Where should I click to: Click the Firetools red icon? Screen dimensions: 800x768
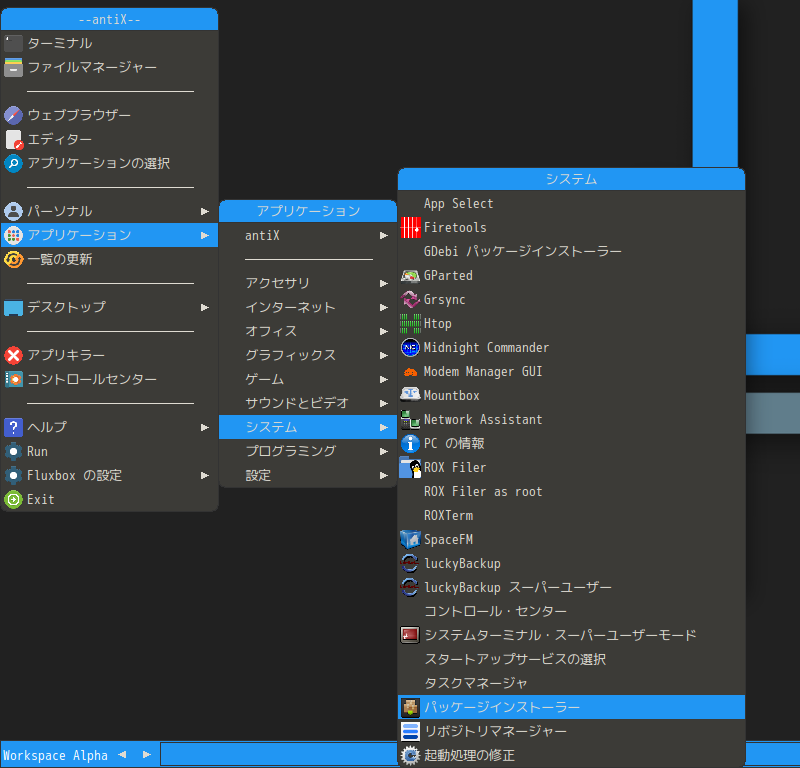point(410,228)
